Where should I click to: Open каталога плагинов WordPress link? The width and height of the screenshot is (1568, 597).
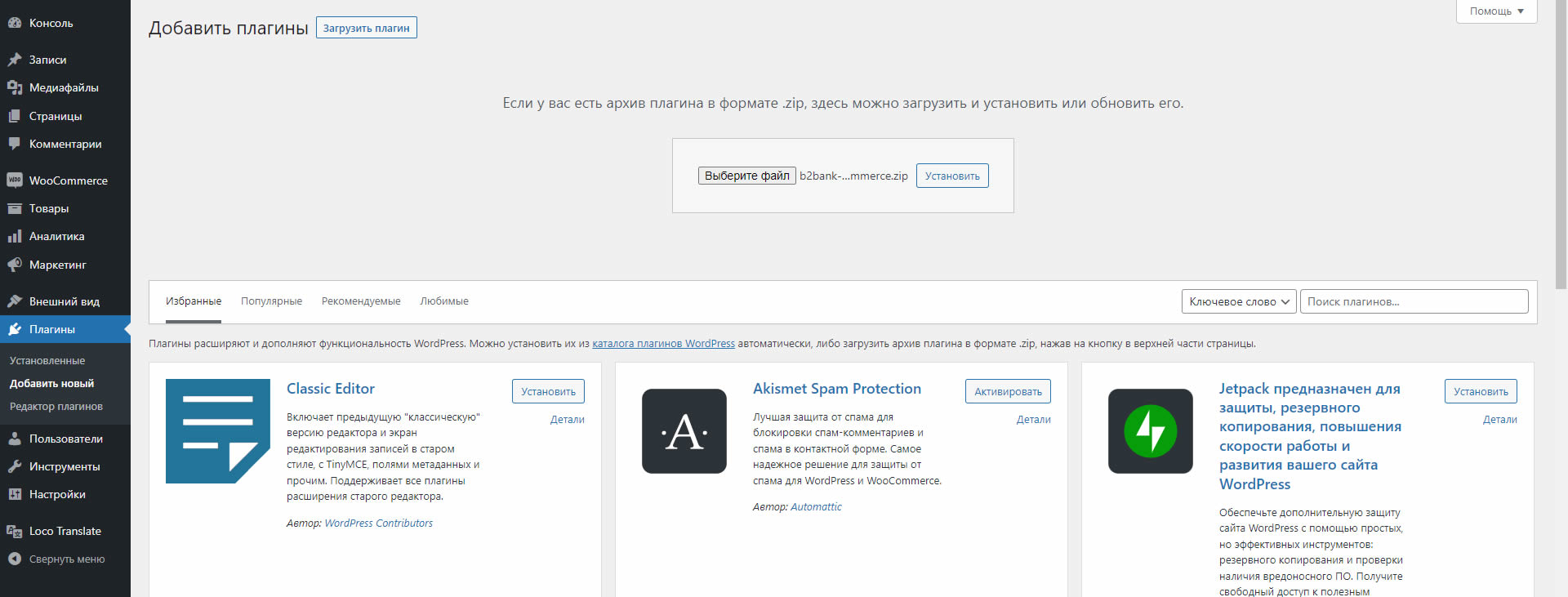[663, 344]
